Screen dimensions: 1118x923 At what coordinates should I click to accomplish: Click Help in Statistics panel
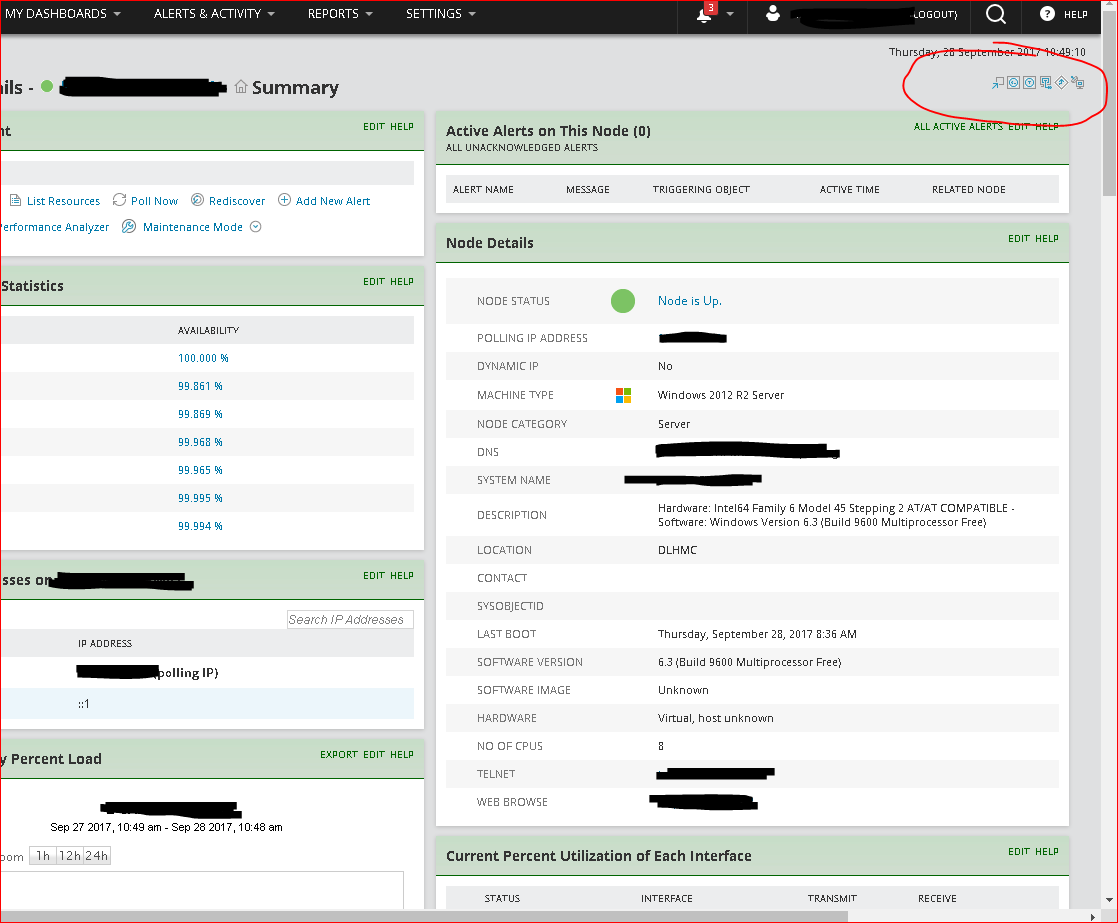pyautogui.click(x=401, y=282)
